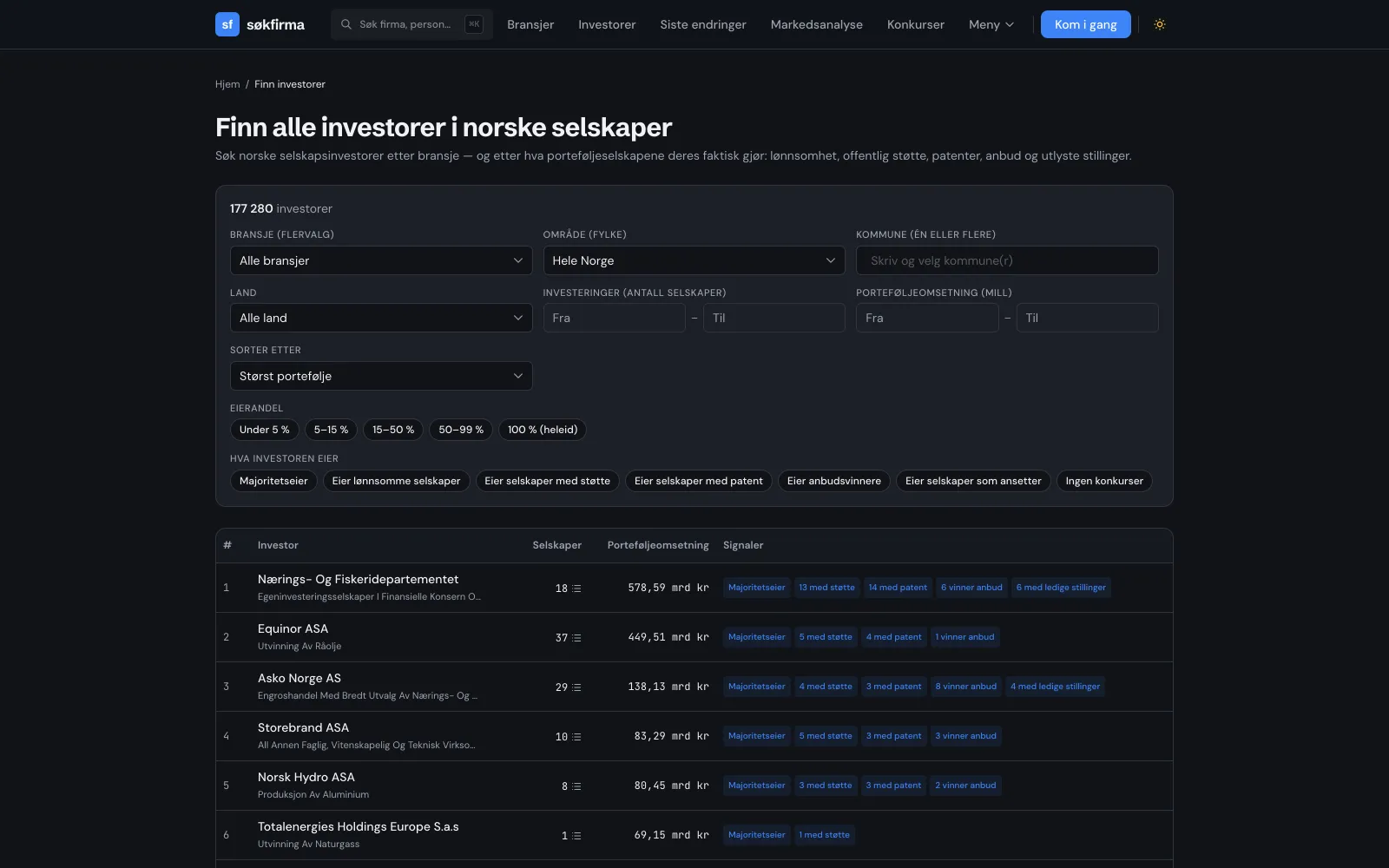Click '1 med støtte' badge in Totalenergies row
The height and width of the screenshot is (868, 1389).
pyautogui.click(x=824, y=835)
